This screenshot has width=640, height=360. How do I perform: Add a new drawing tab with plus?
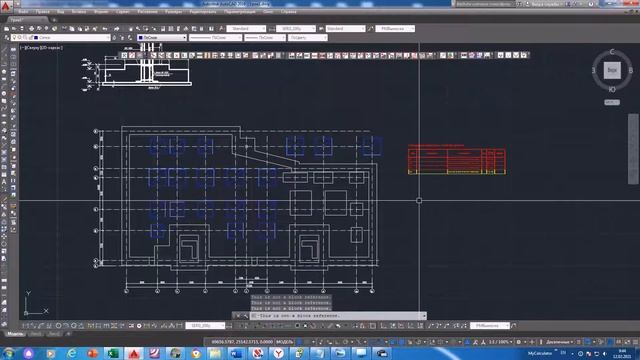click(x=54, y=20)
